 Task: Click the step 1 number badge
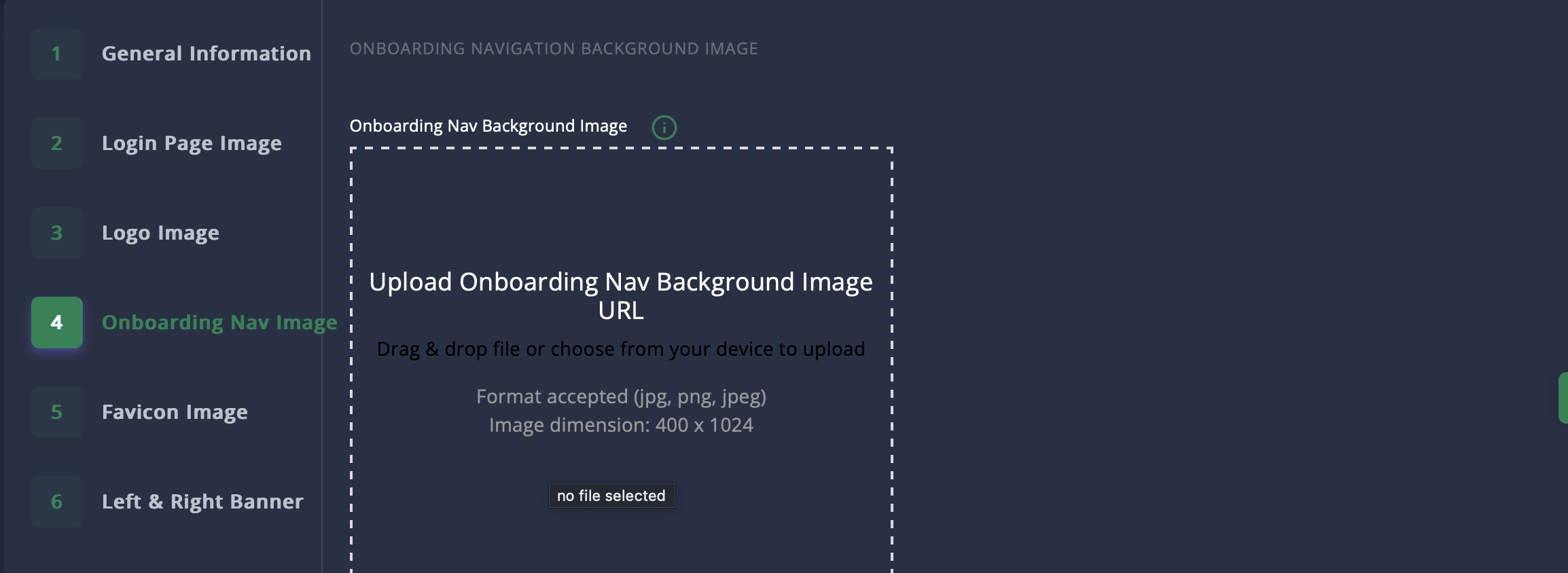coord(57,54)
